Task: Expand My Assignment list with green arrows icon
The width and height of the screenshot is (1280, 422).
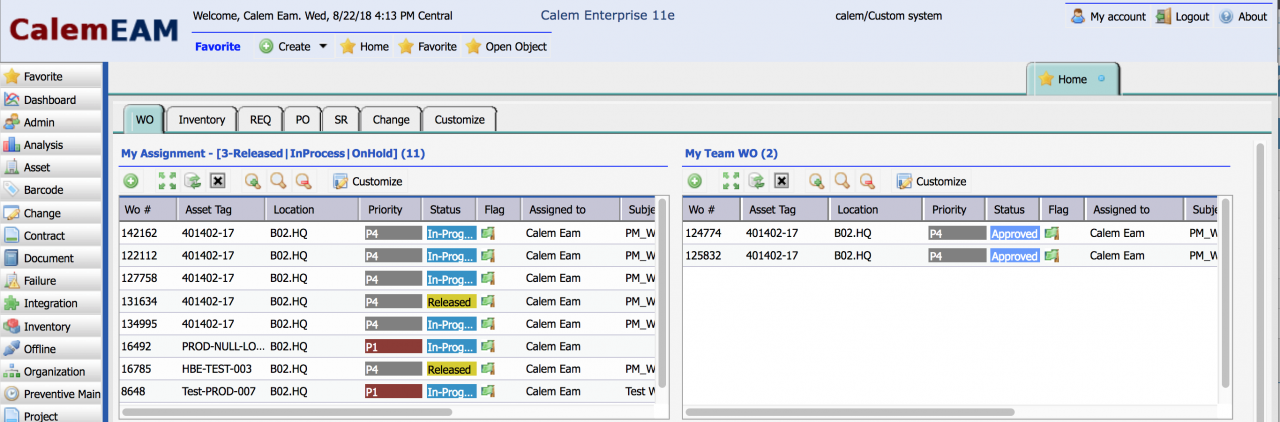Action: click(167, 181)
